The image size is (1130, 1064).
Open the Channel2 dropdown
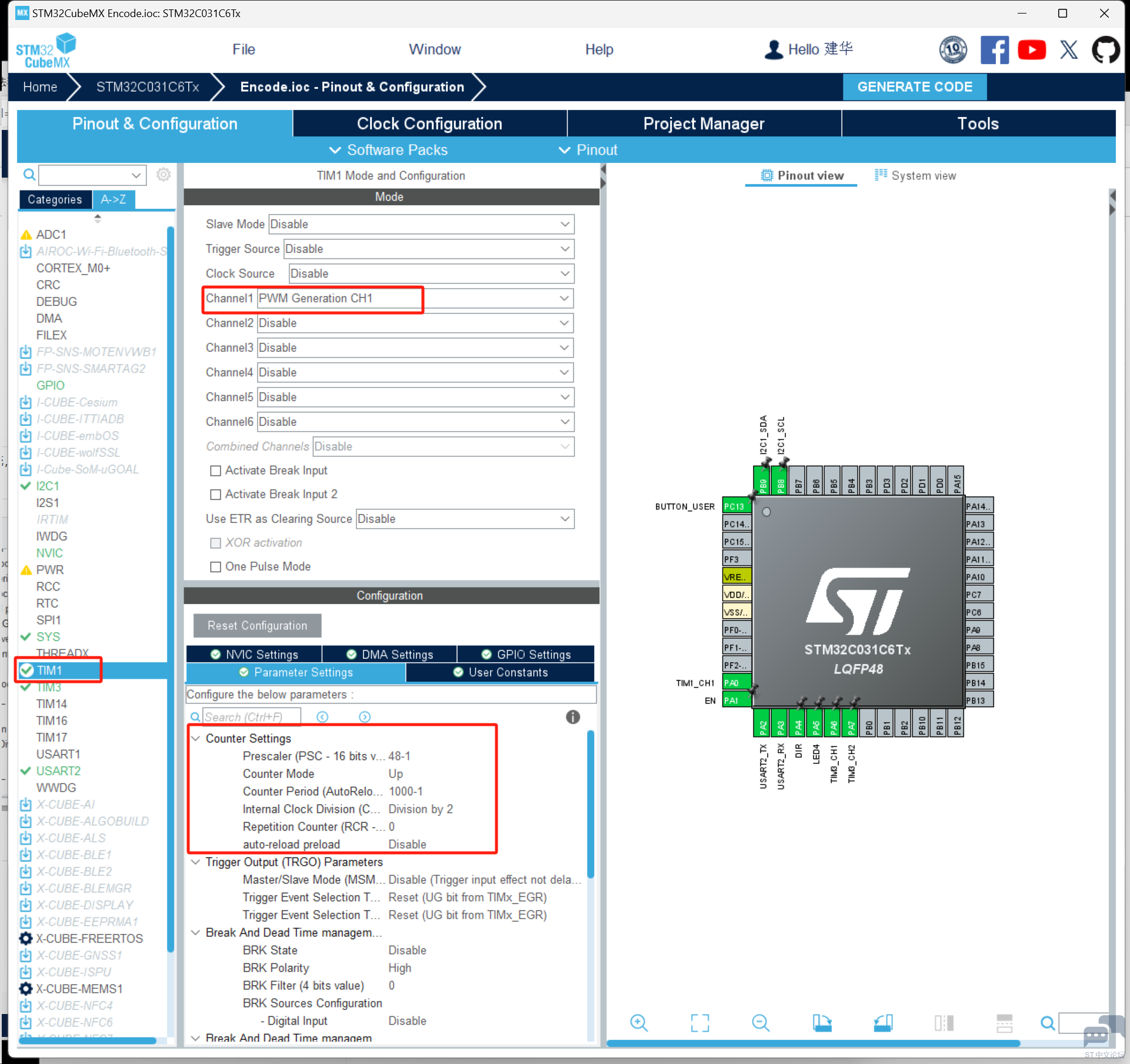pyautogui.click(x=415, y=323)
